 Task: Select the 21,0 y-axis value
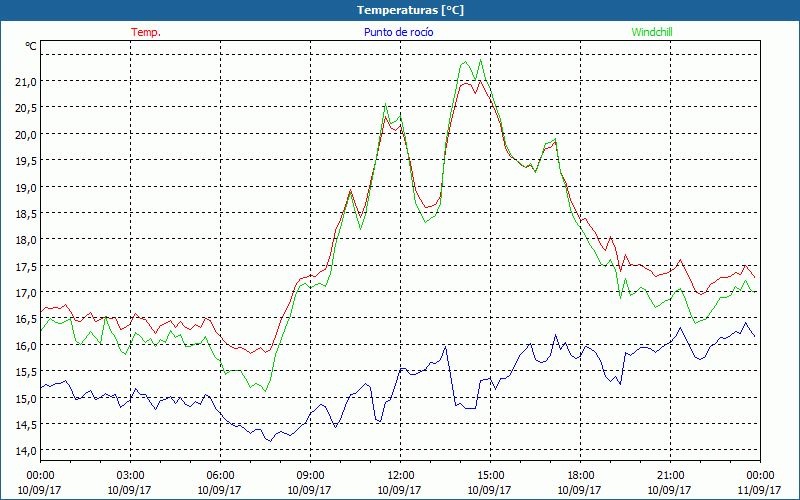27,81
